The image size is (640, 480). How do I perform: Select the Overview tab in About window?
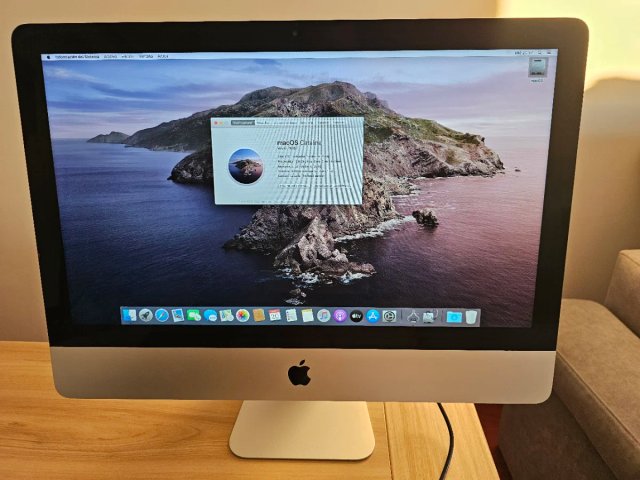point(243,122)
